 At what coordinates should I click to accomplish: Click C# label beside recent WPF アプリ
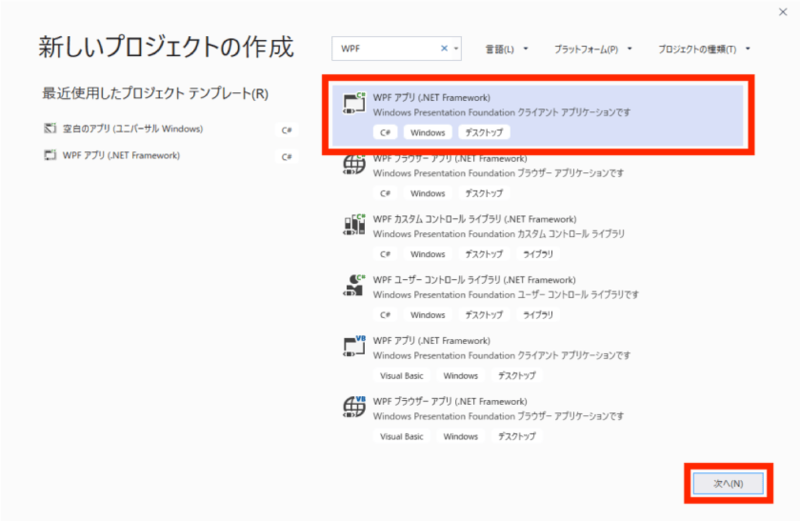pyautogui.click(x=287, y=157)
